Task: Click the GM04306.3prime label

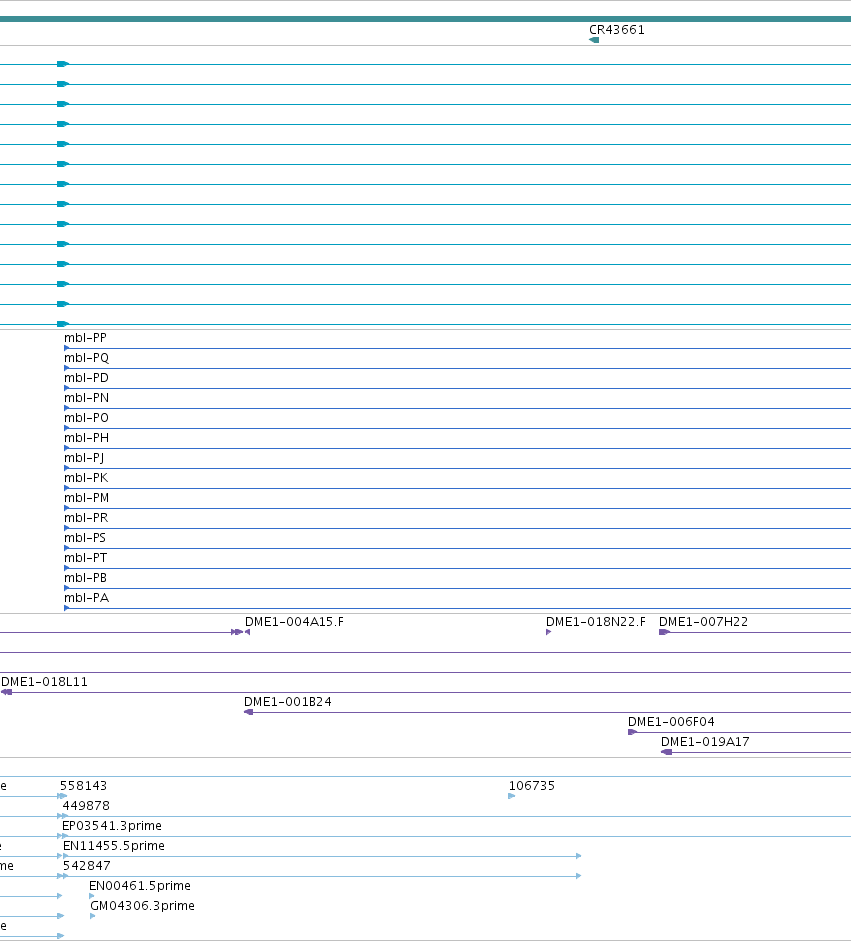Action: 142,906
